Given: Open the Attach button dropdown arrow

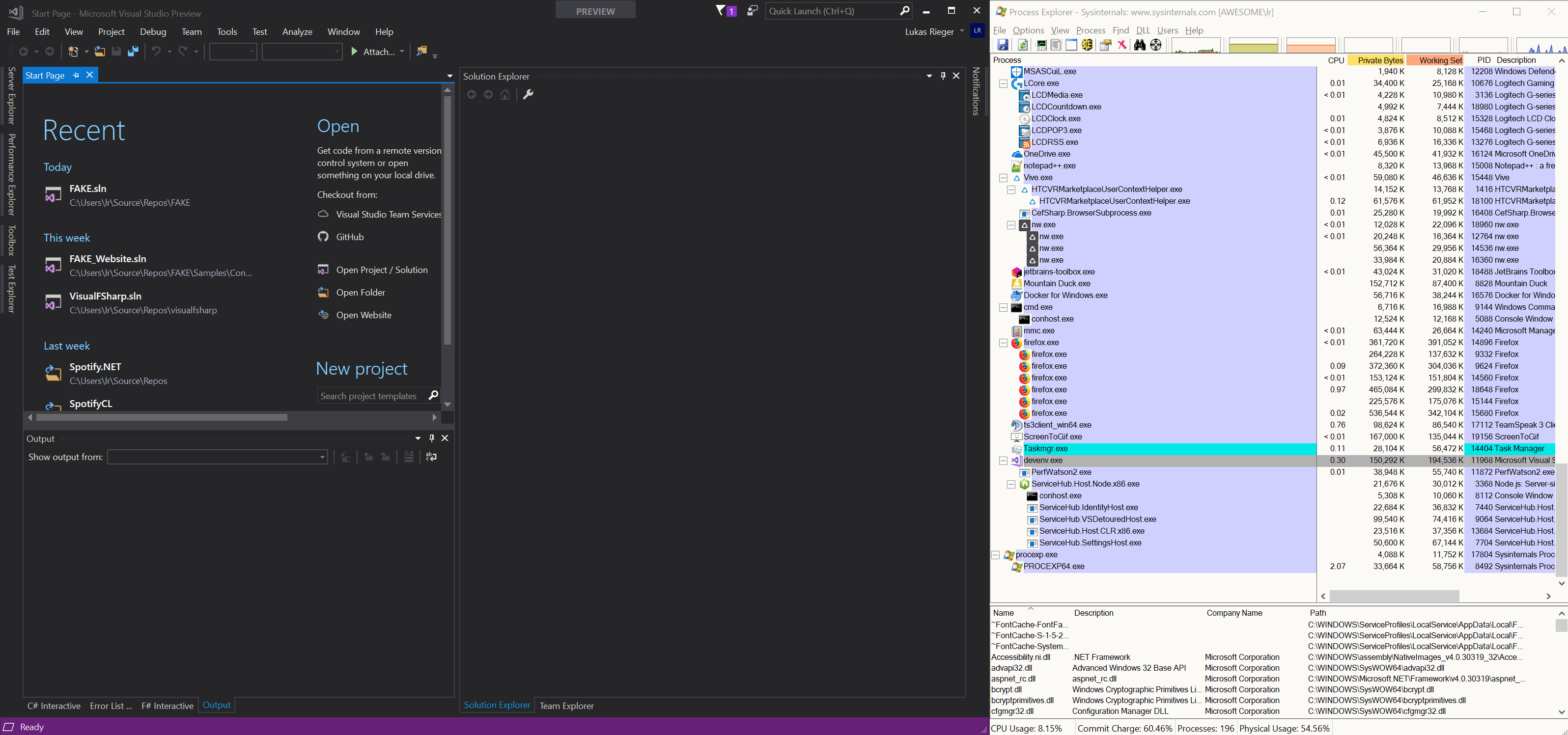Looking at the screenshot, I should tap(402, 52).
